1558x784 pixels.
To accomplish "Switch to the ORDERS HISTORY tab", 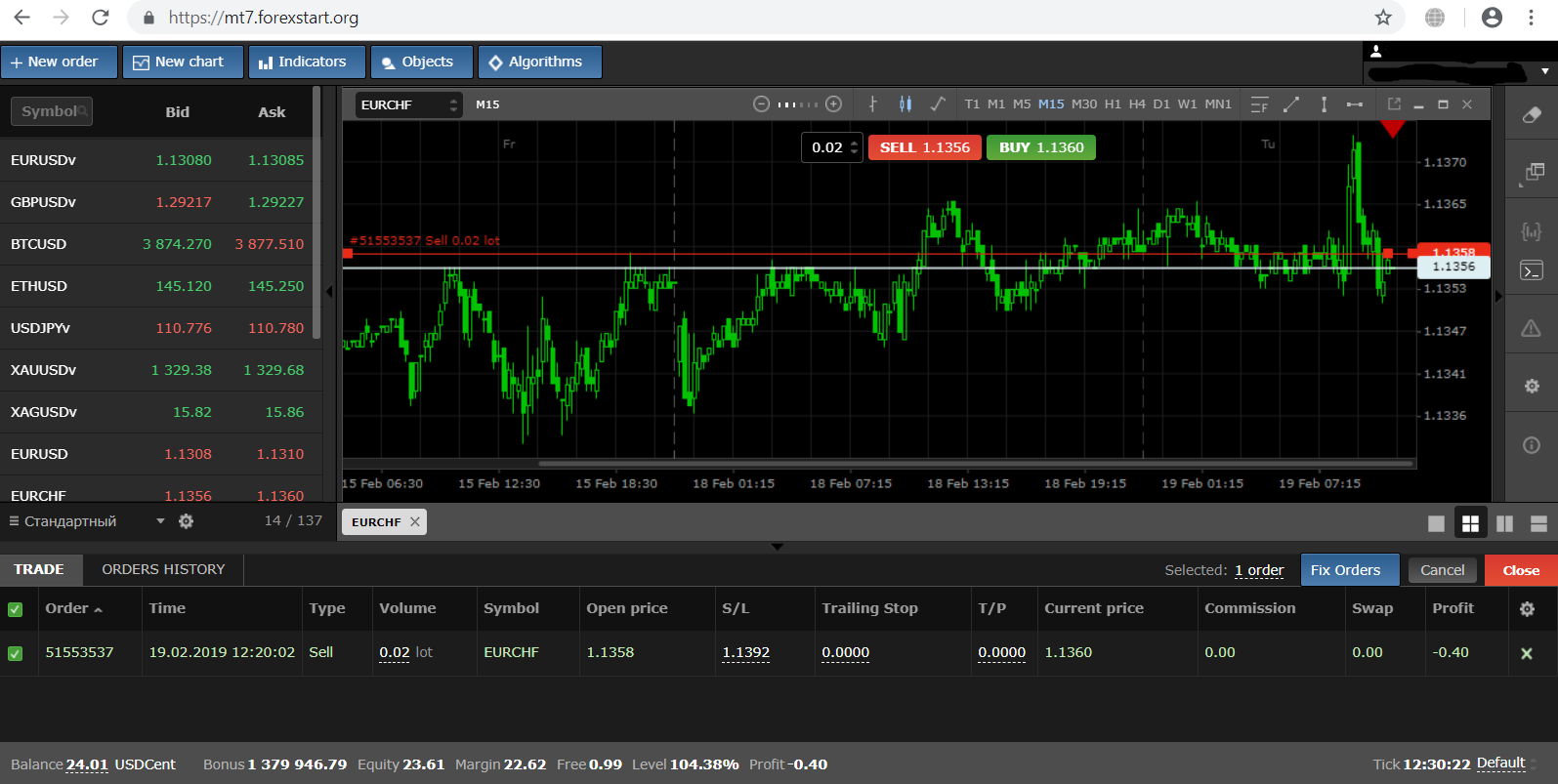I will click(163, 569).
